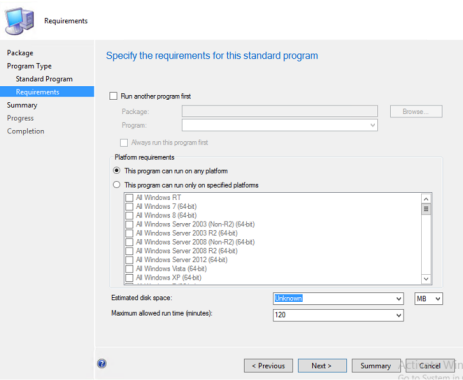Image resolution: width=463 pixels, height=380 pixels.
Task: Check All Windows Vista (64-bit) platform
Action: (x=129, y=269)
